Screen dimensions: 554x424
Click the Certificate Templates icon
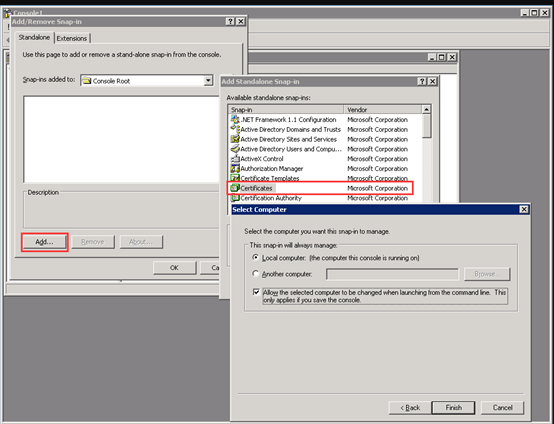coord(235,178)
